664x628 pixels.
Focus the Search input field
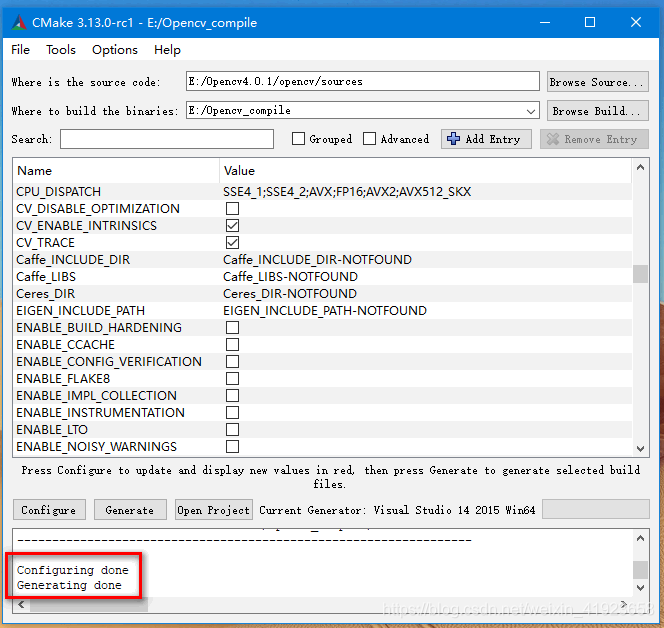(167, 139)
